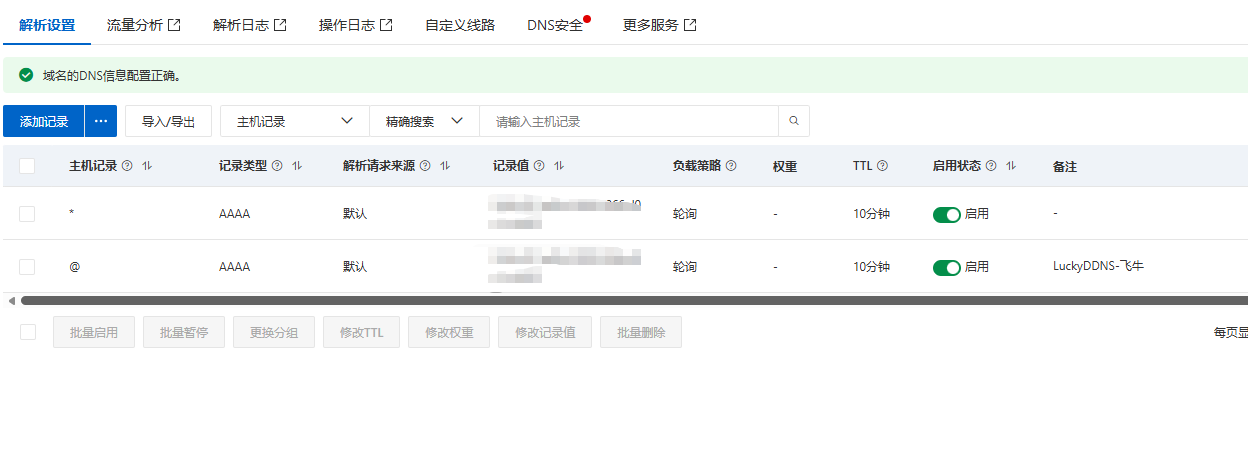1248x455 pixels.
Task: Click the external link icon beside 更多服务
Action: point(691,25)
